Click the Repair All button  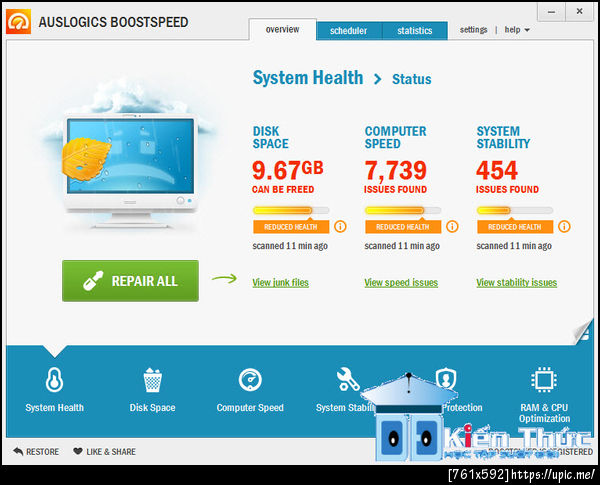tap(130, 281)
